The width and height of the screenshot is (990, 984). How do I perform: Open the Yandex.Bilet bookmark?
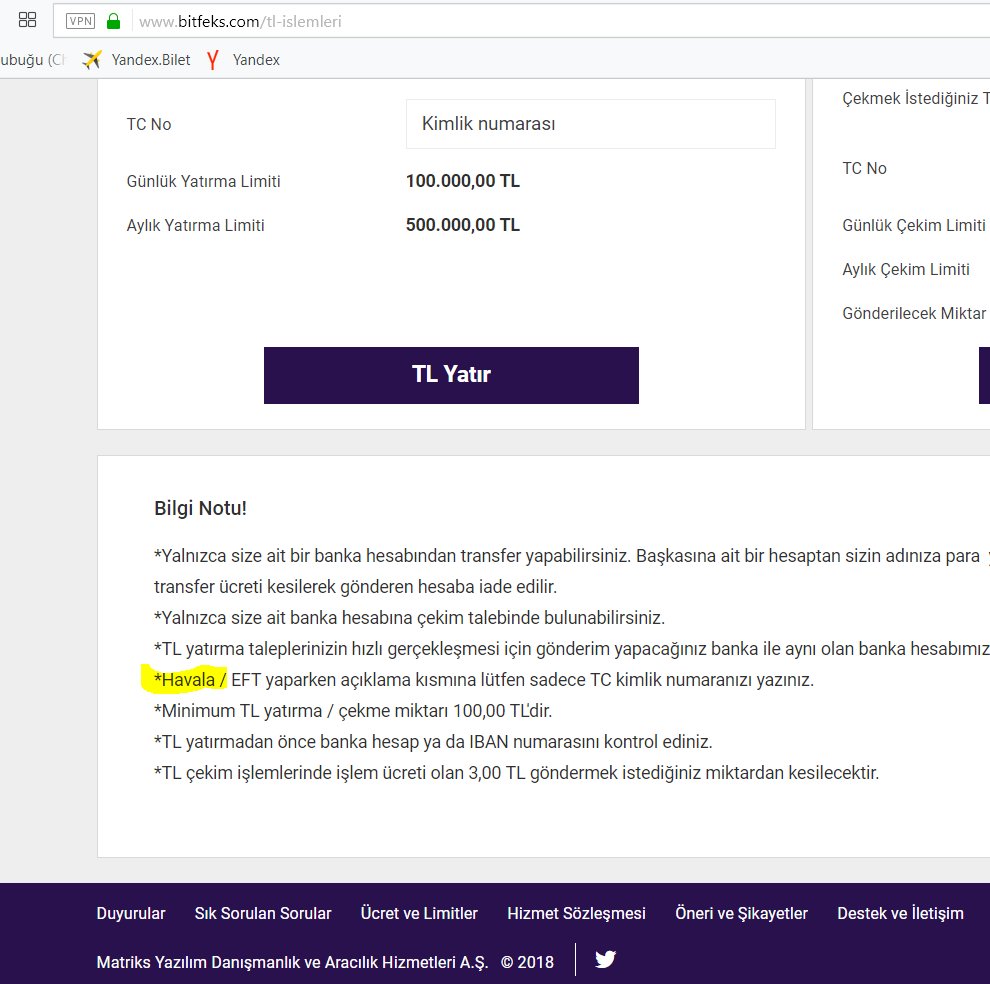tap(136, 60)
